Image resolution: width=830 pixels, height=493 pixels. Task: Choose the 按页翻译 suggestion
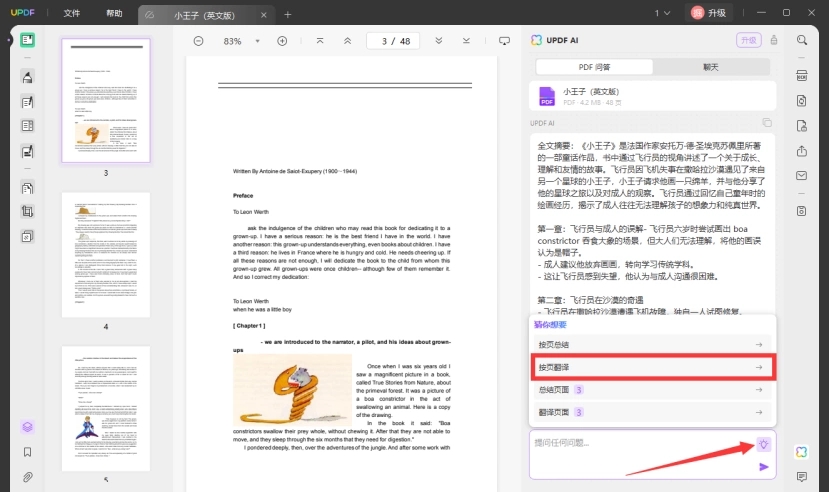tap(653, 367)
